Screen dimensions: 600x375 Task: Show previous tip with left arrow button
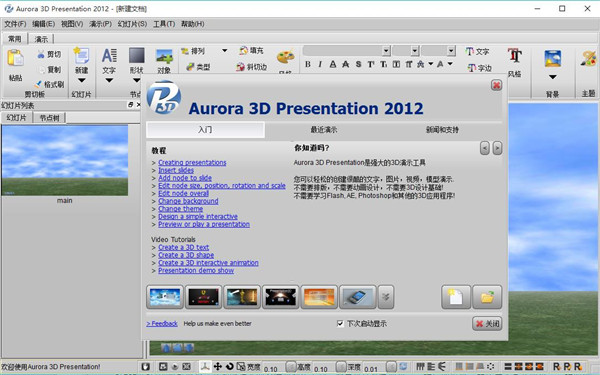click(484, 148)
